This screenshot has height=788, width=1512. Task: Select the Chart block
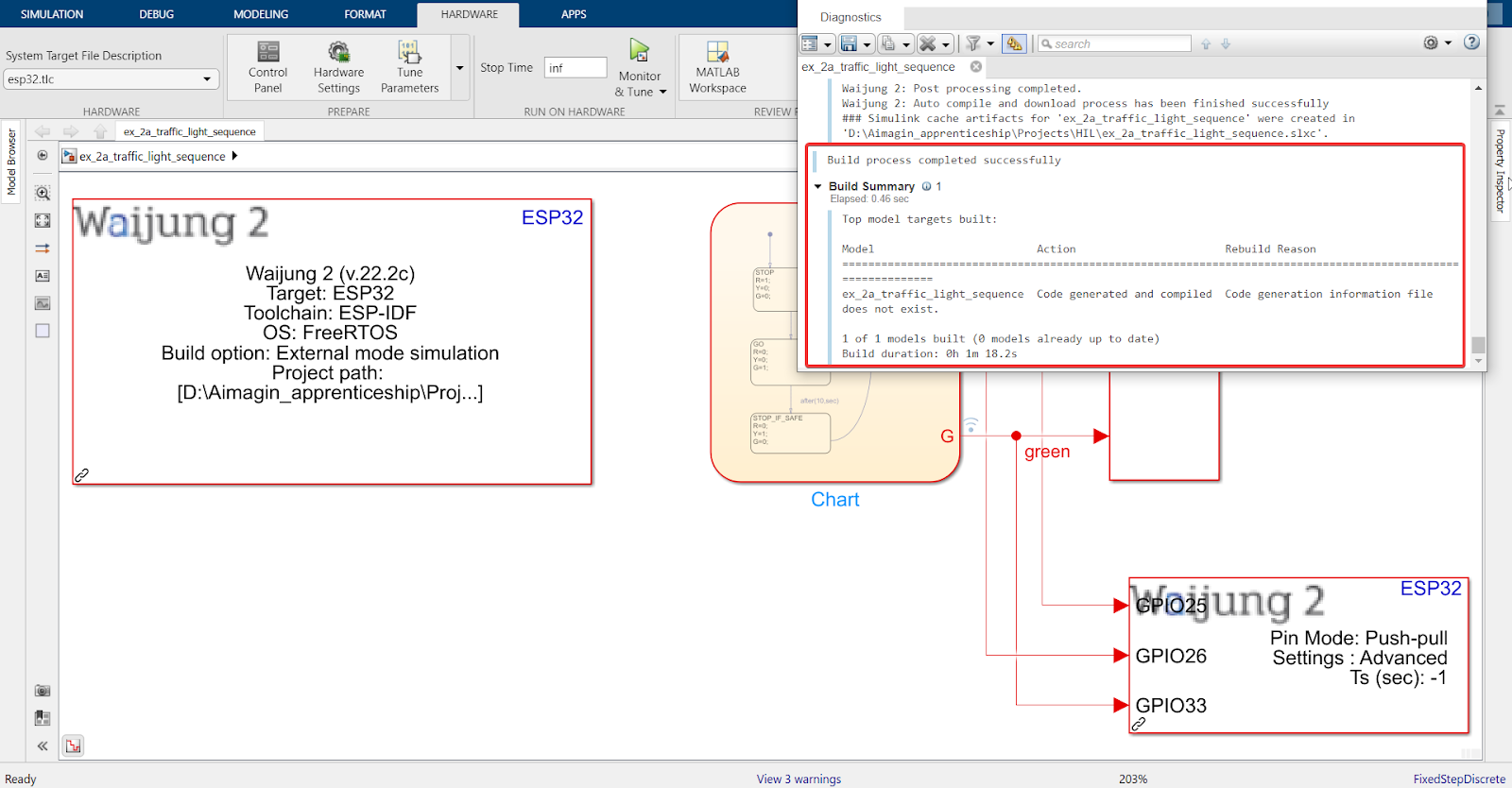coord(835,342)
